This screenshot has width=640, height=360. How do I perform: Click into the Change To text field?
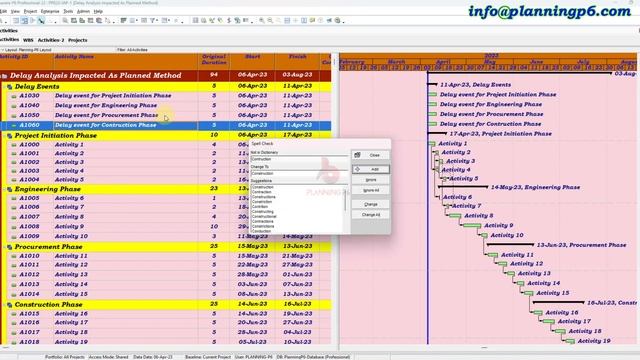pos(299,173)
